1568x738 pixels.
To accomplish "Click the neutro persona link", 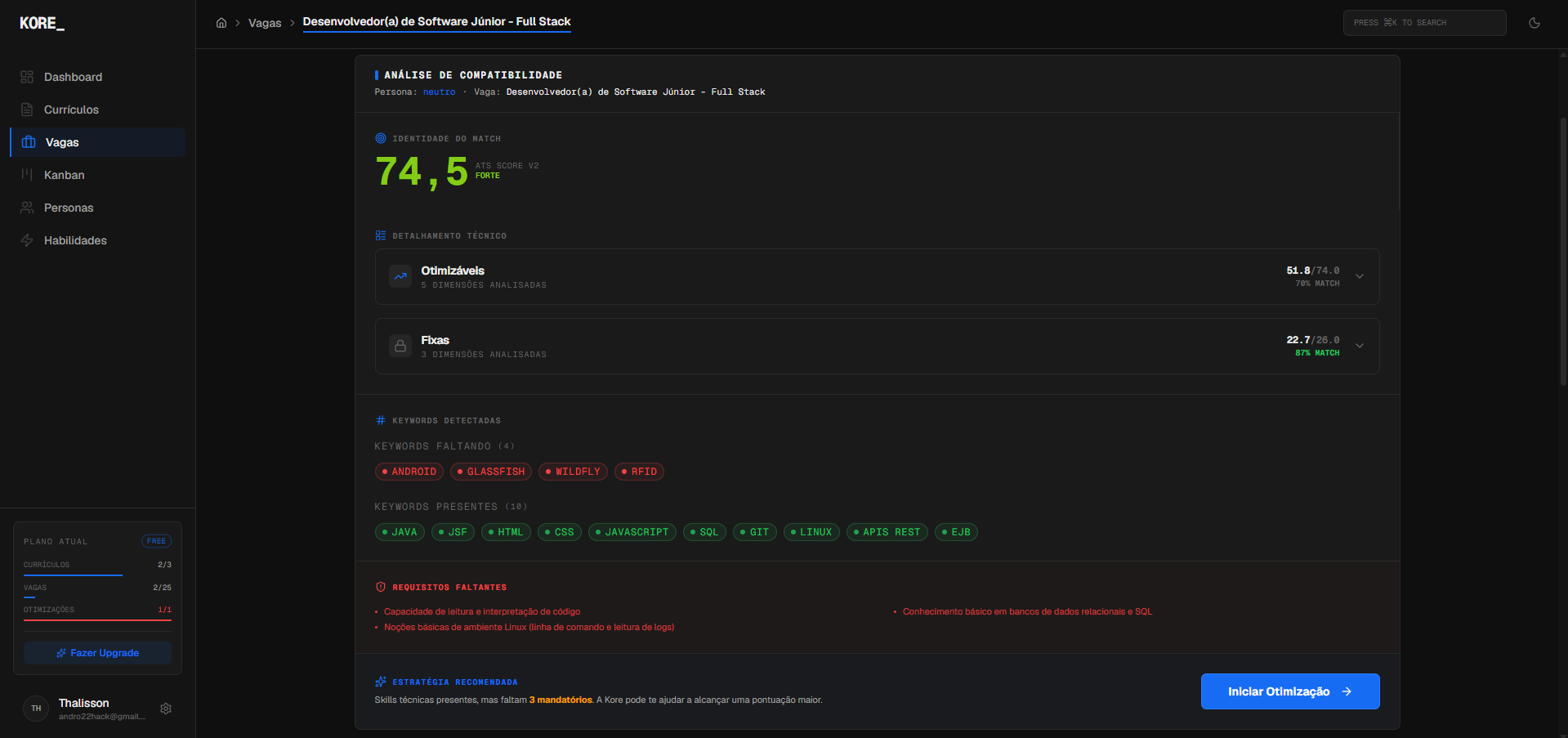I will [x=439, y=92].
